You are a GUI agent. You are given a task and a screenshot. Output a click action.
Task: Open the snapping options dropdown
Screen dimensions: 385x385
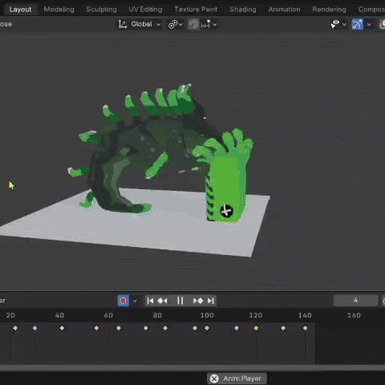209,24
